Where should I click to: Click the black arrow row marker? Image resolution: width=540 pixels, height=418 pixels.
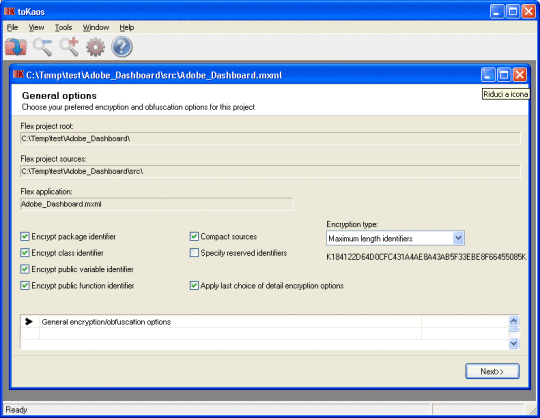(x=29, y=321)
